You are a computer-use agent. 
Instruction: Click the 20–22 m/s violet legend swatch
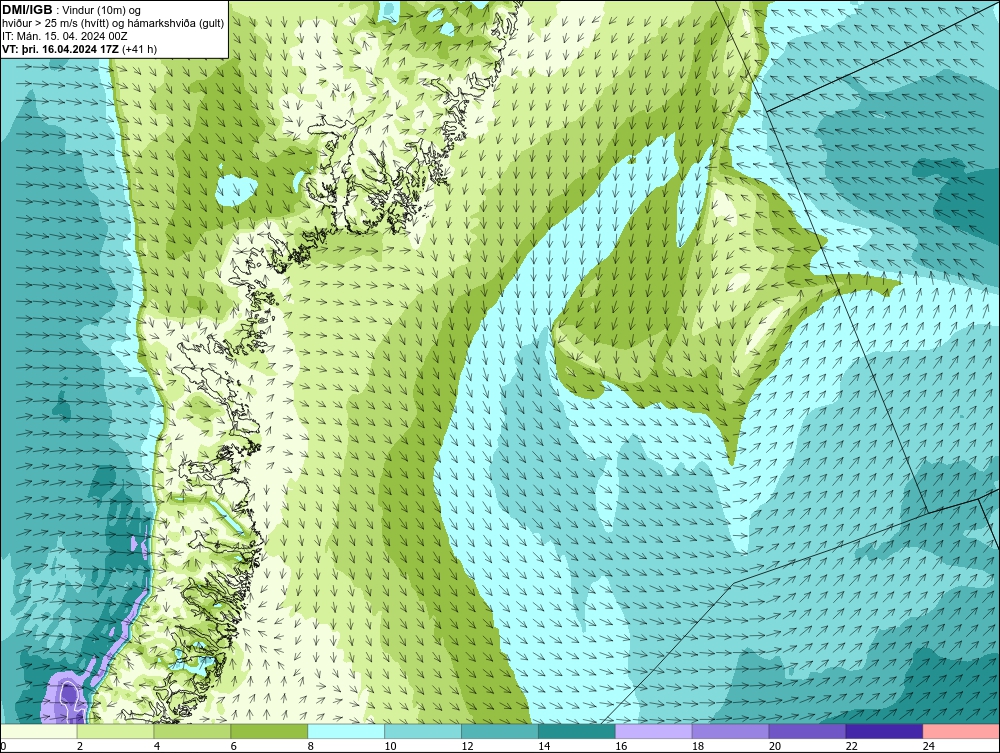click(807, 731)
